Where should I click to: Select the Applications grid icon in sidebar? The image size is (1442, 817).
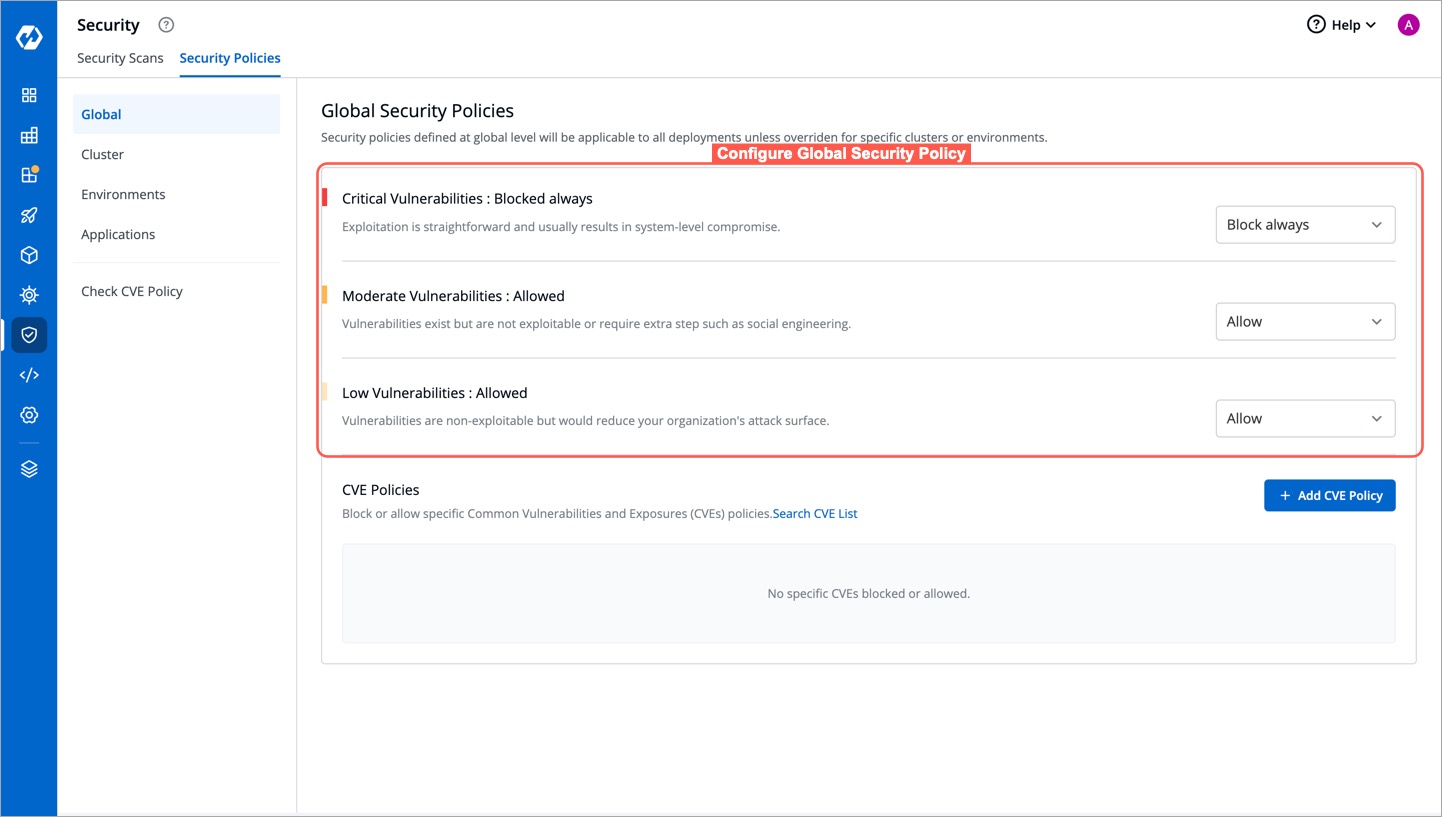29,95
